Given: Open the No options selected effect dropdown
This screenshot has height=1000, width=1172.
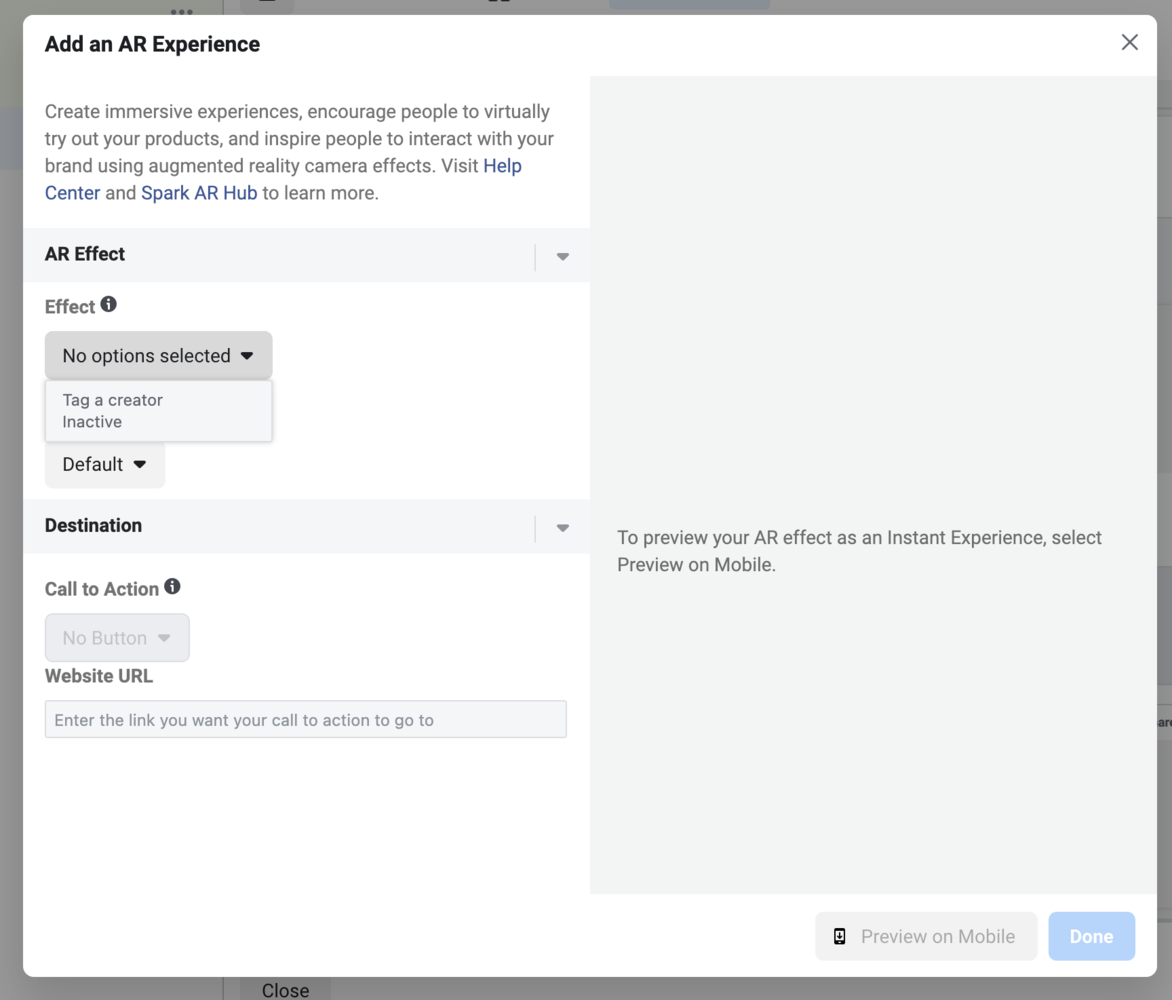Looking at the screenshot, I should pyautogui.click(x=157, y=355).
